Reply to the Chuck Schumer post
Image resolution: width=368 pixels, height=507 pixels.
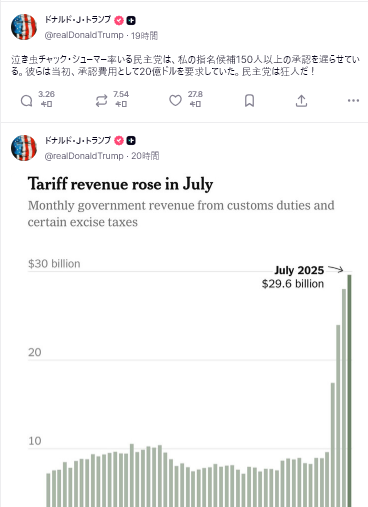tap(27, 100)
